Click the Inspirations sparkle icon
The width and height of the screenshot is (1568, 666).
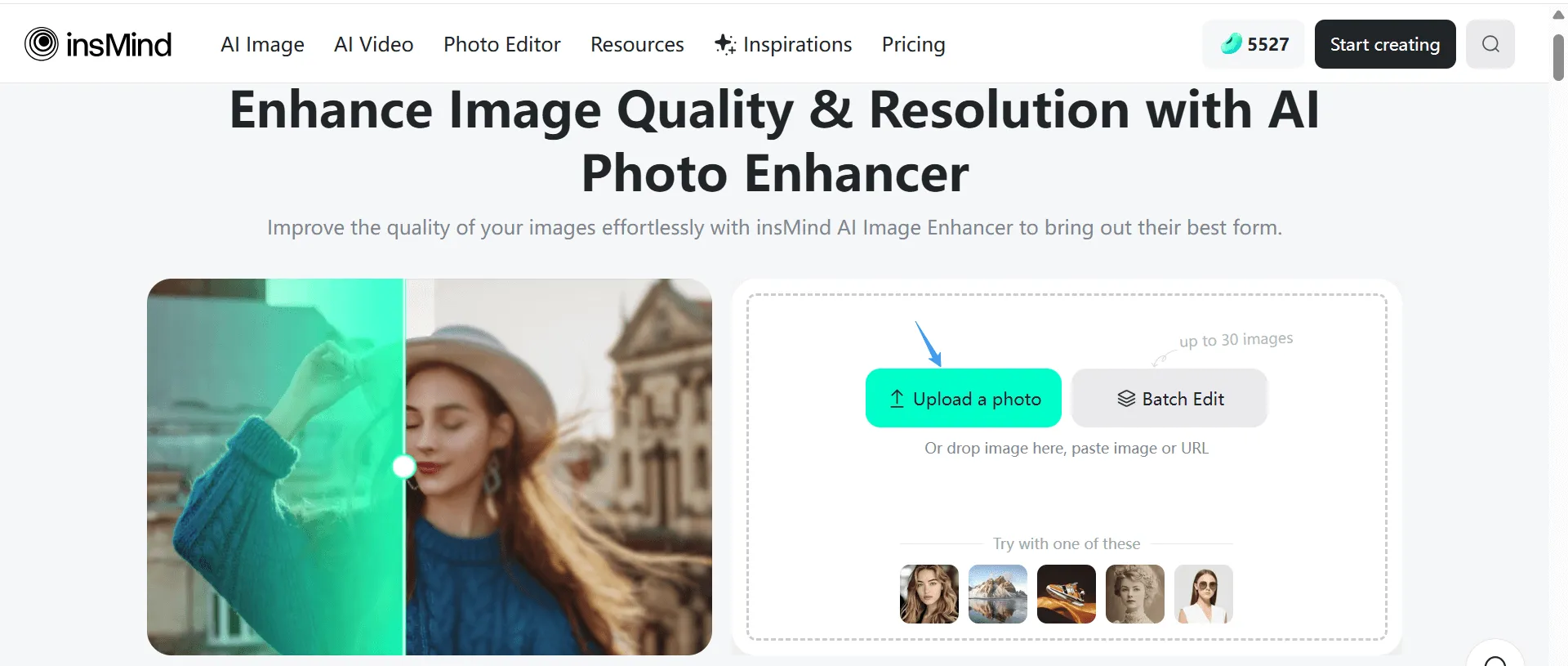[724, 44]
